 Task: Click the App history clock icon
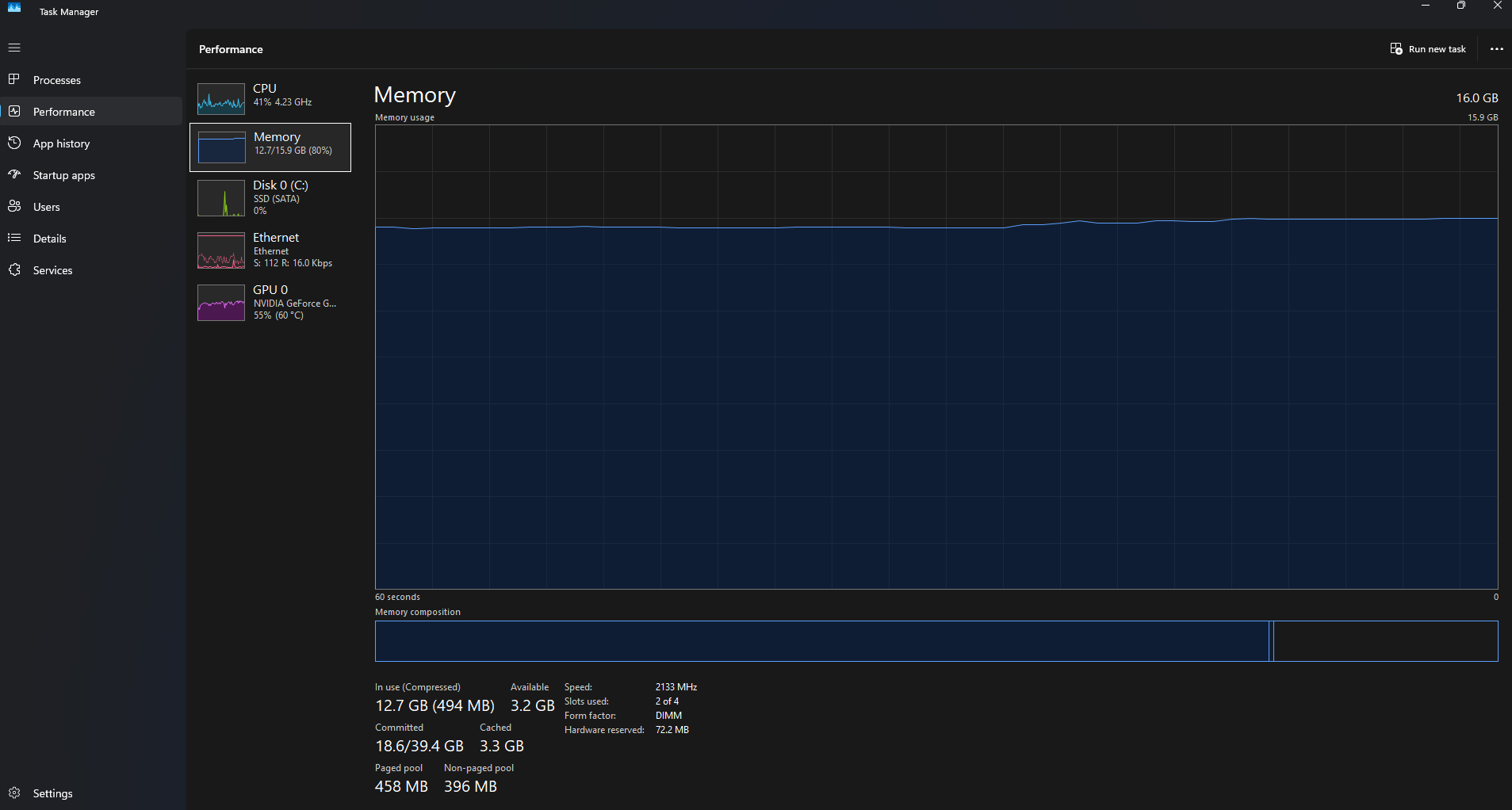pyautogui.click(x=14, y=143)
